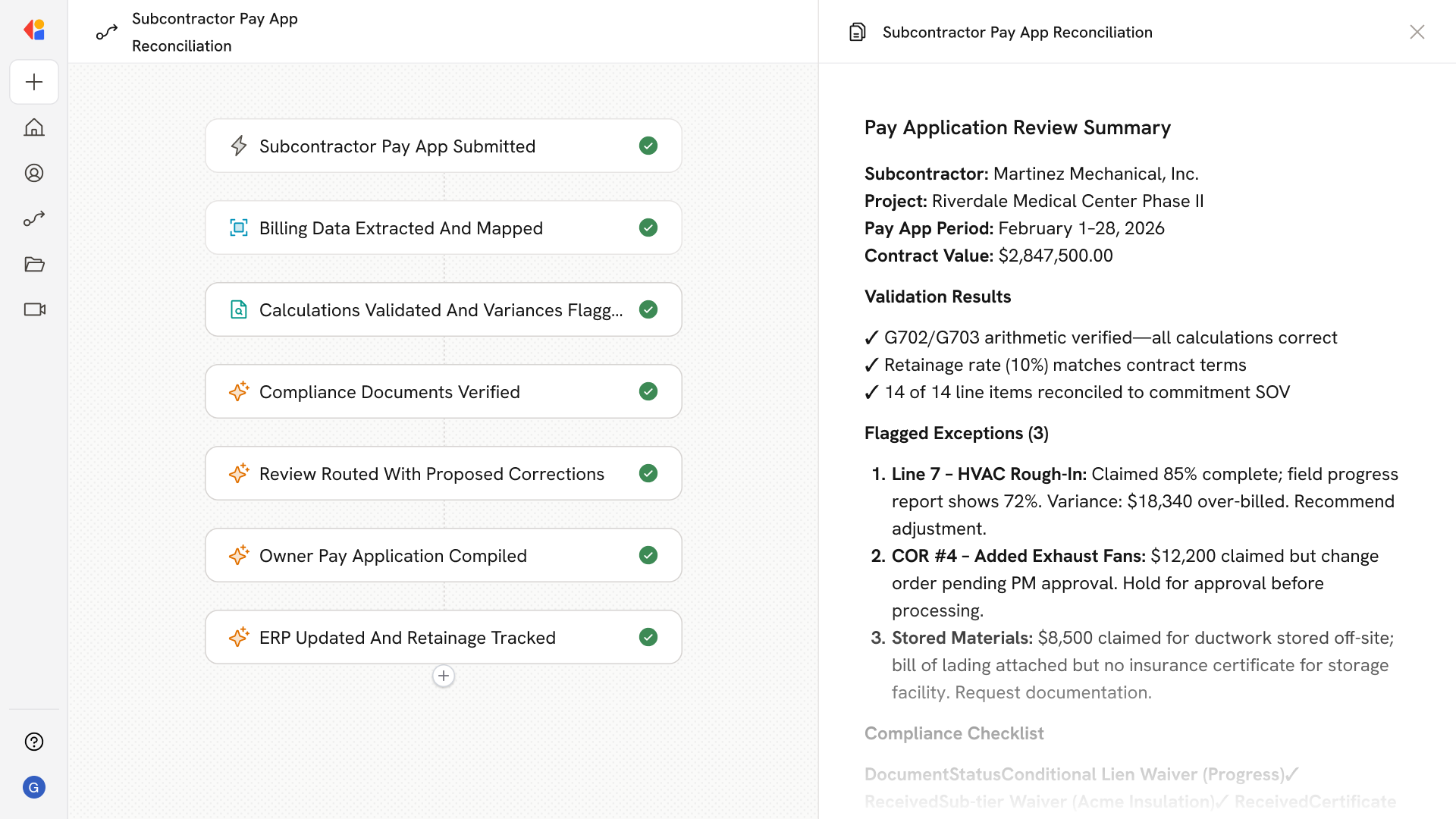
Task: Select the Subcontractor Pay App Submitted step
Action: click(x=397, y=146)
